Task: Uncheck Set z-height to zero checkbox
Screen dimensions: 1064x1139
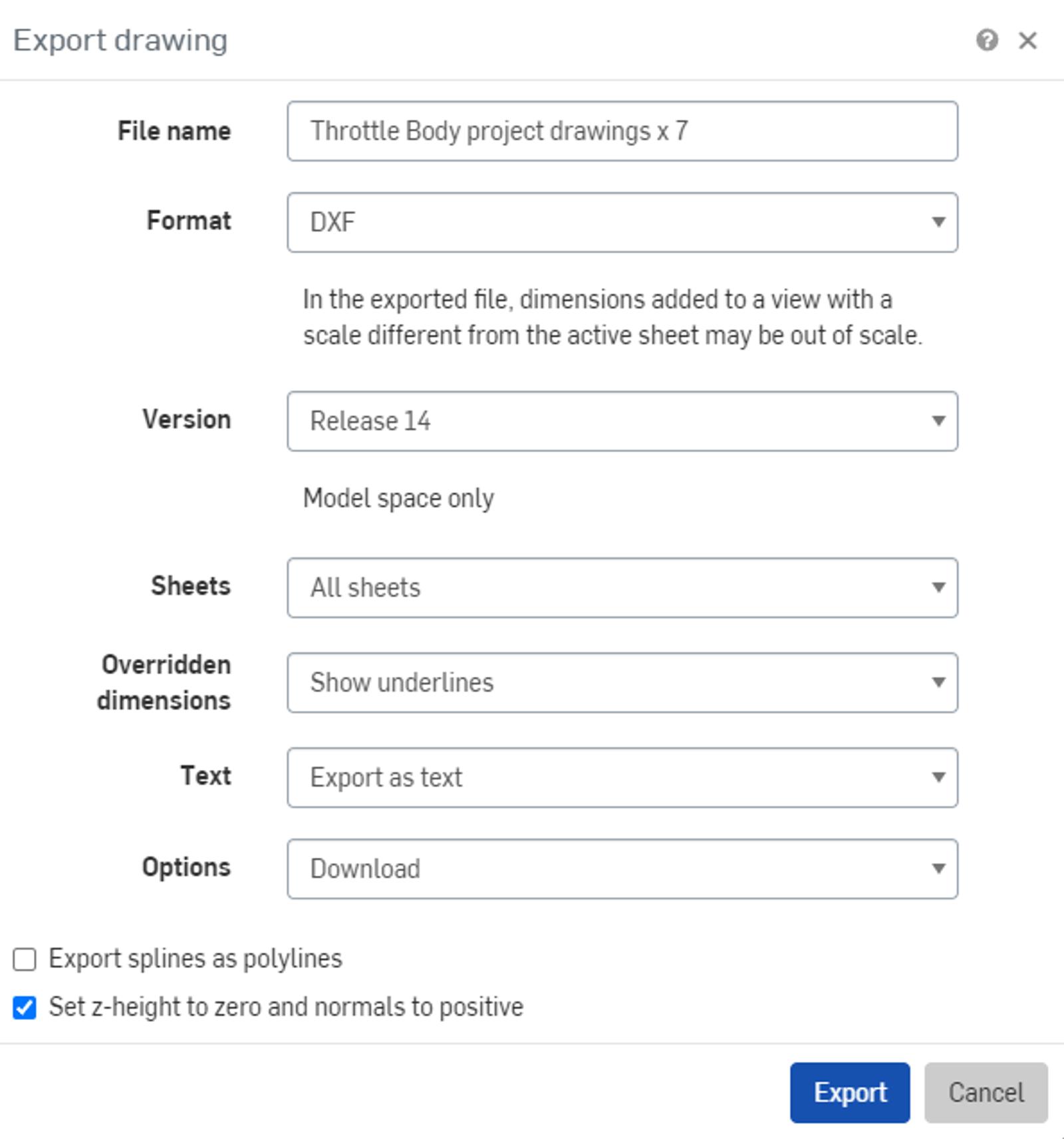Action: (x=25, y=1008)
